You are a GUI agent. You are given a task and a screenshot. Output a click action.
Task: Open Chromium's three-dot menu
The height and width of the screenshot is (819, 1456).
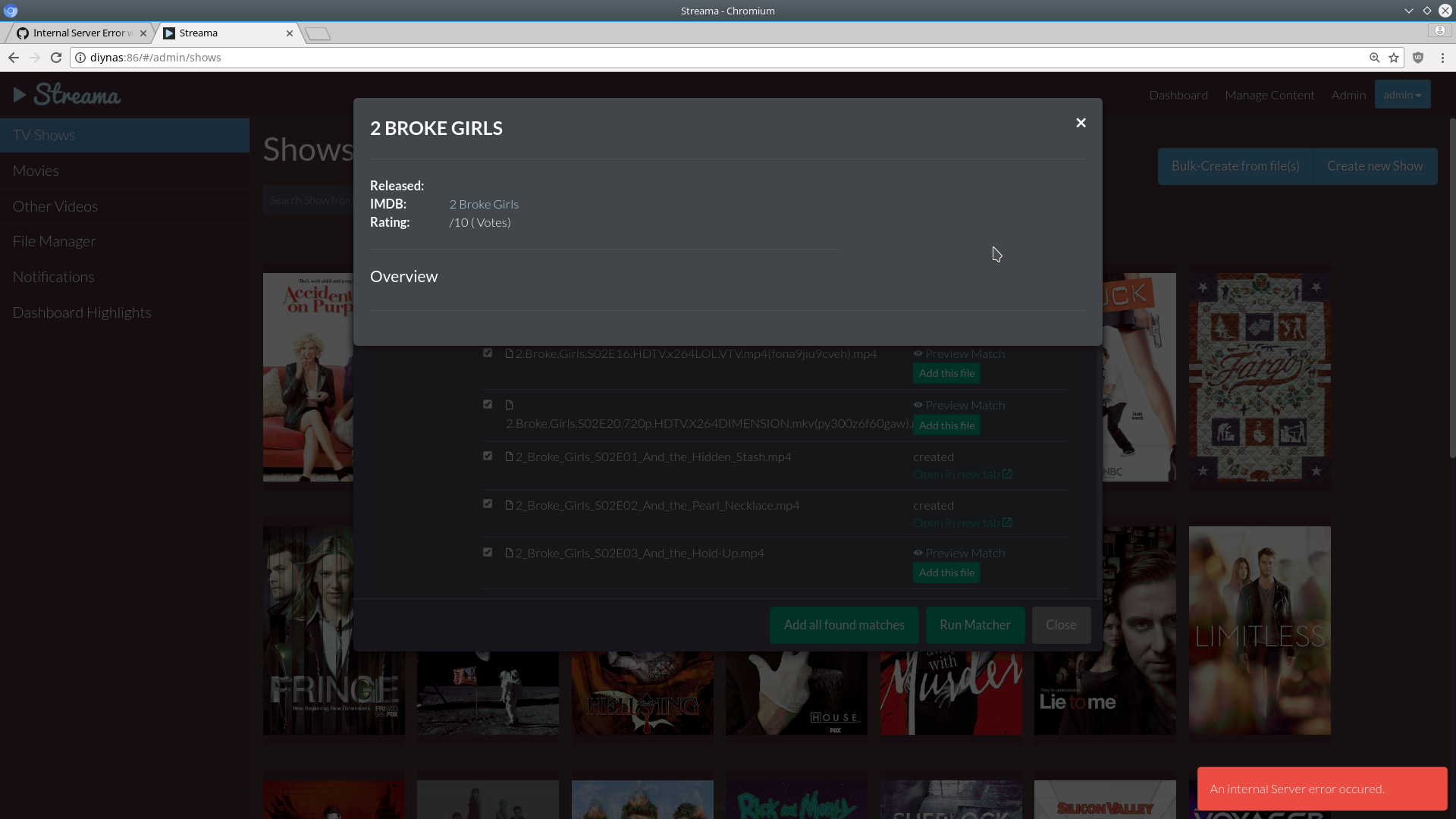pyautogui.click(x=1443, y=57)
